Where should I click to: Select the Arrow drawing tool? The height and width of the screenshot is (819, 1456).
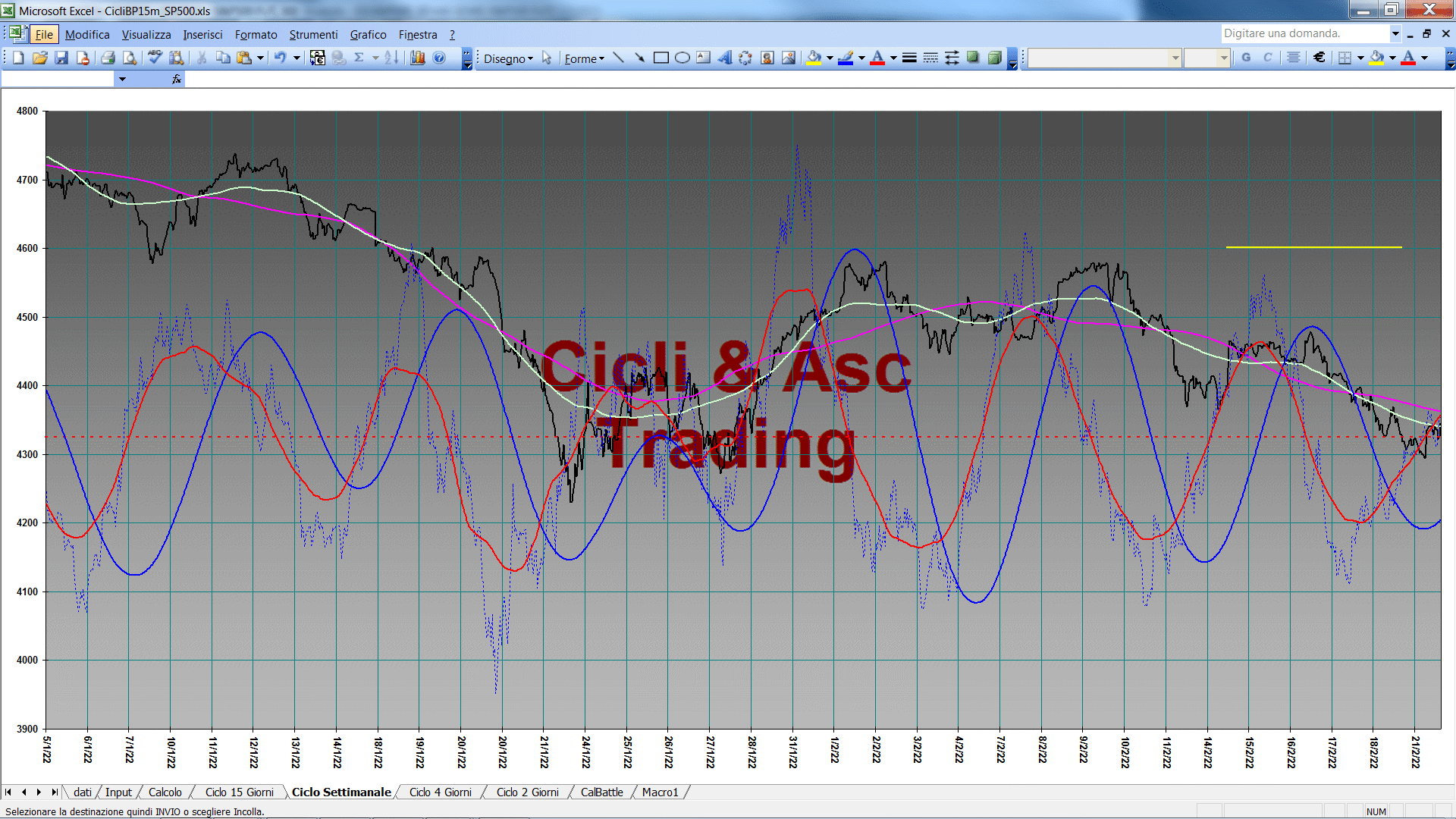(x=640, y=58)
